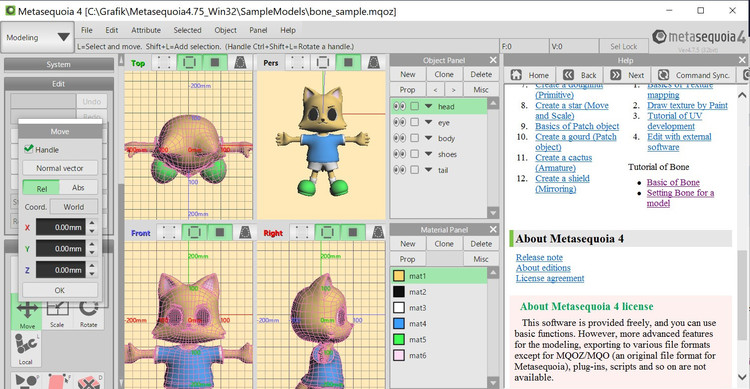Toggle lines display in Front view
The width and height of the screenshot is (750, 389).
click(194, 233)
